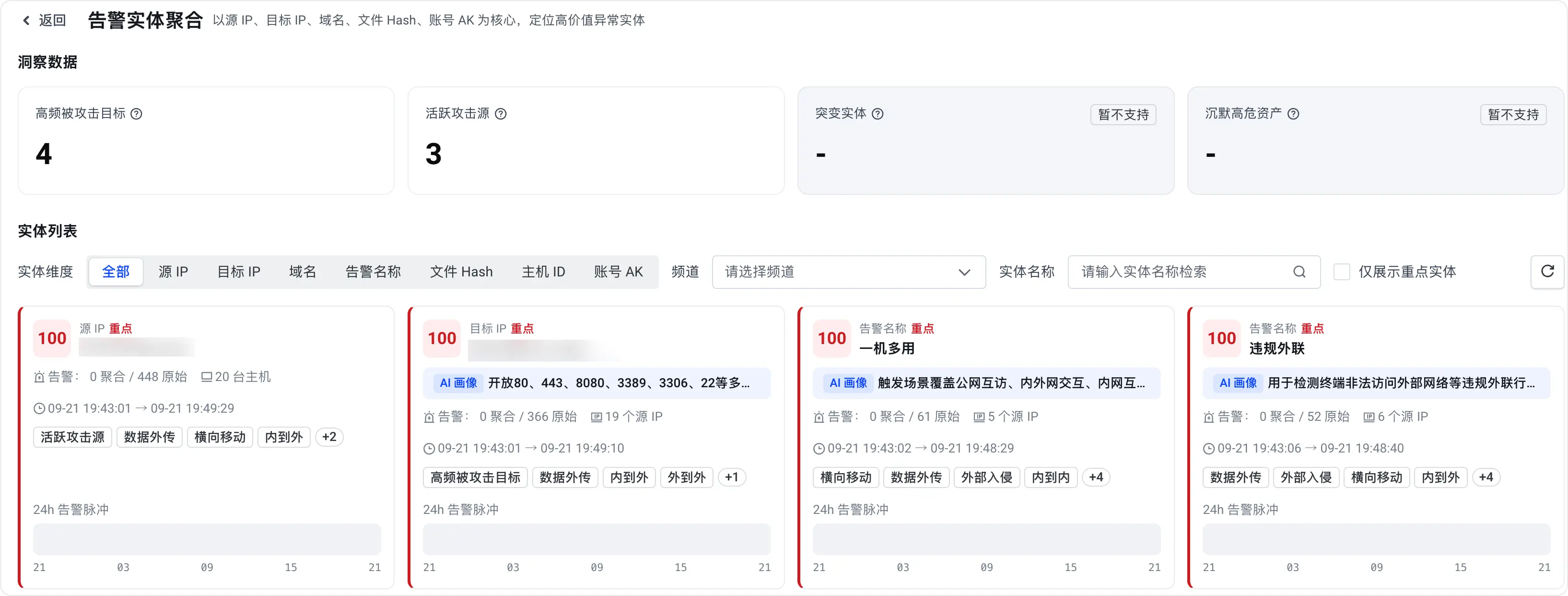Open the 请选择频道 dropdown

tap(849, 272)
